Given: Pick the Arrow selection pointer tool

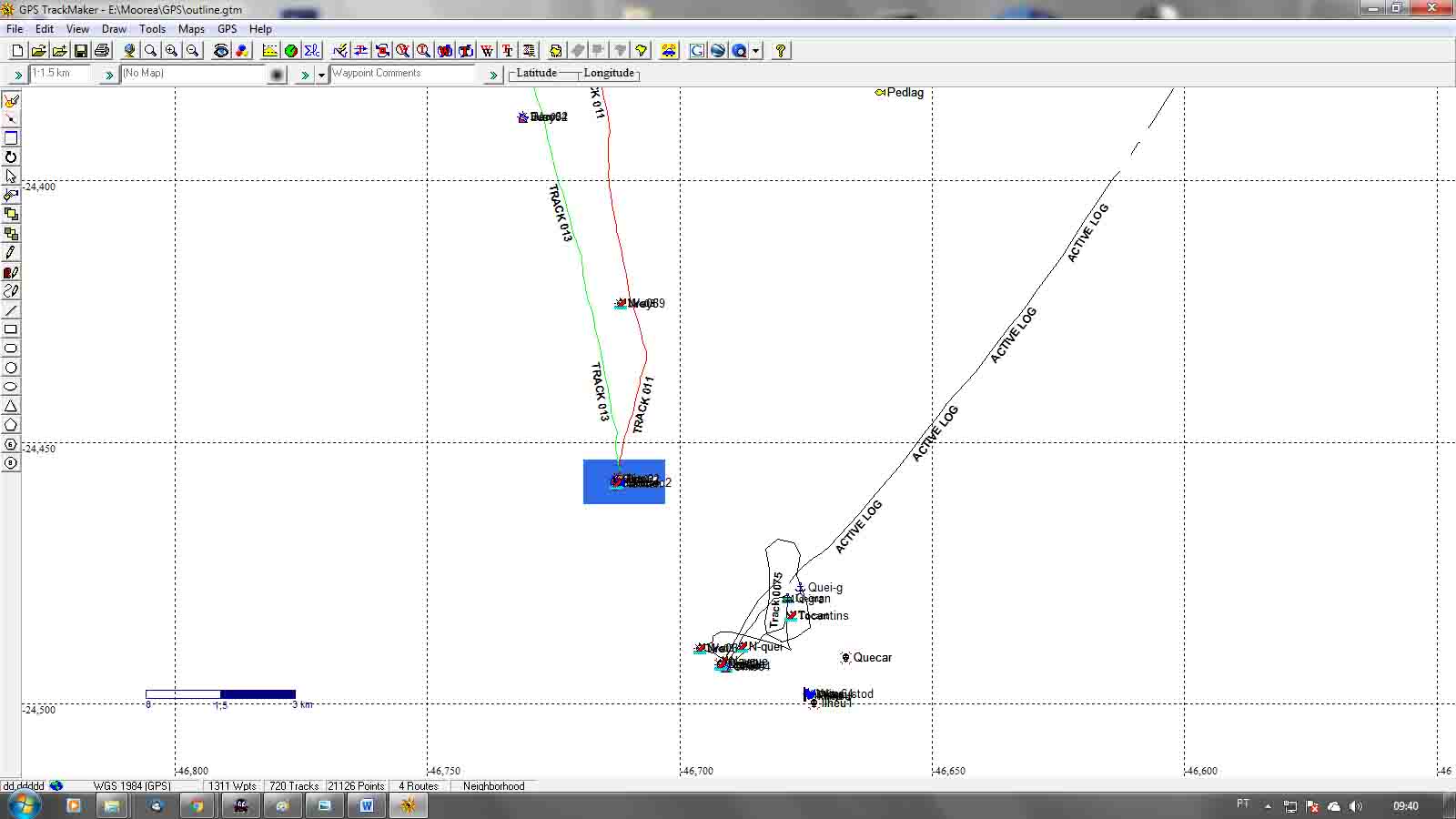Looking at the screenshot, I should click(11, 177).
